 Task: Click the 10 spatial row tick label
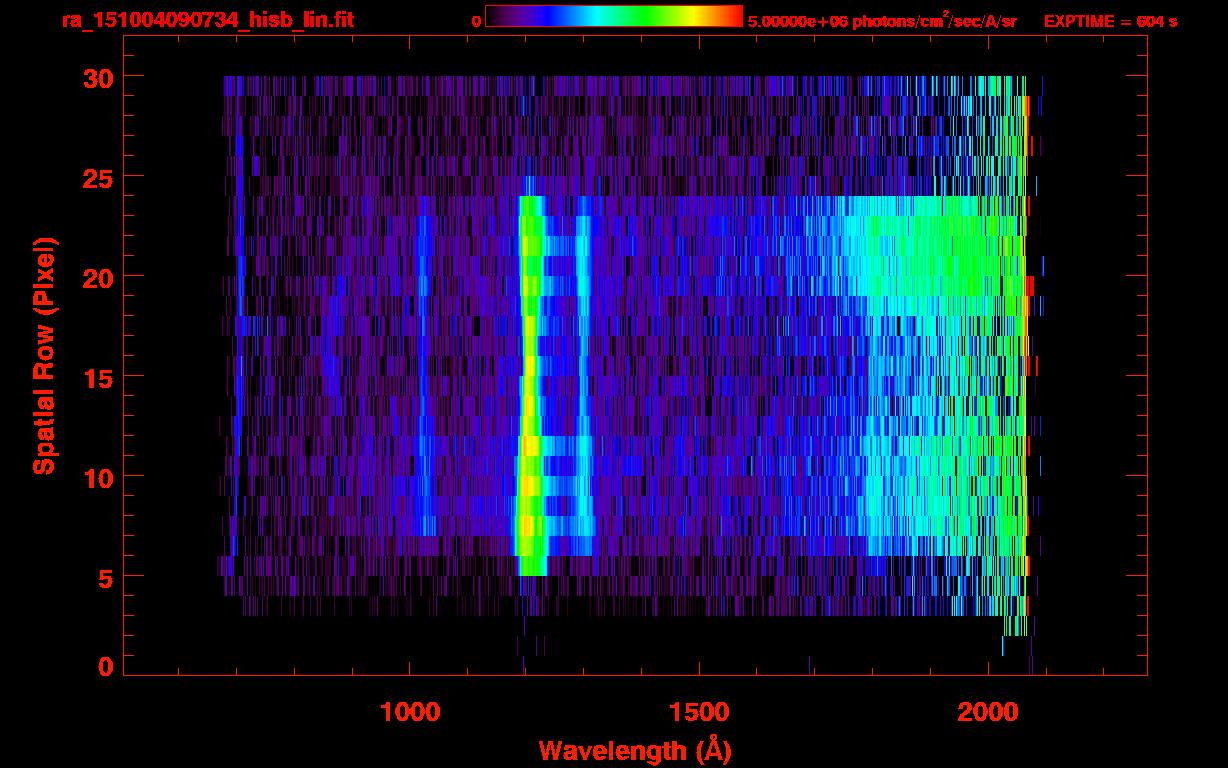coord(97,477)
